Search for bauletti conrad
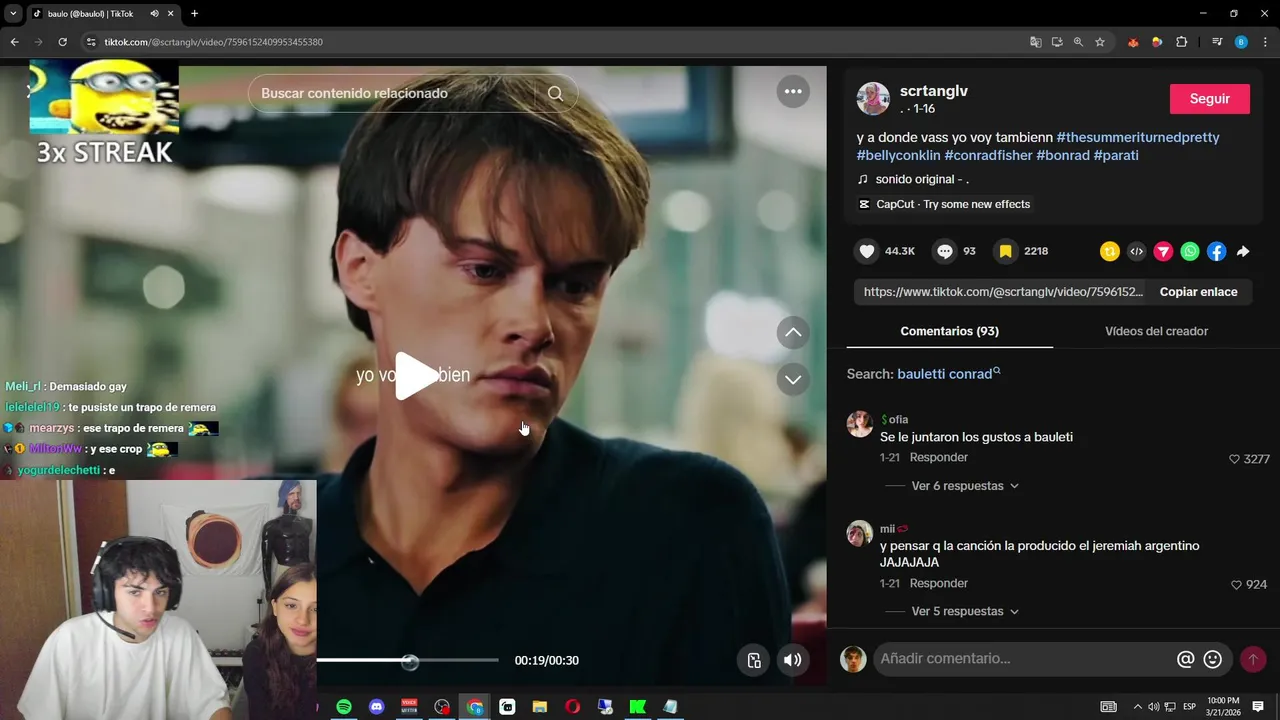The image size is (1280, 720). point(948,374)
